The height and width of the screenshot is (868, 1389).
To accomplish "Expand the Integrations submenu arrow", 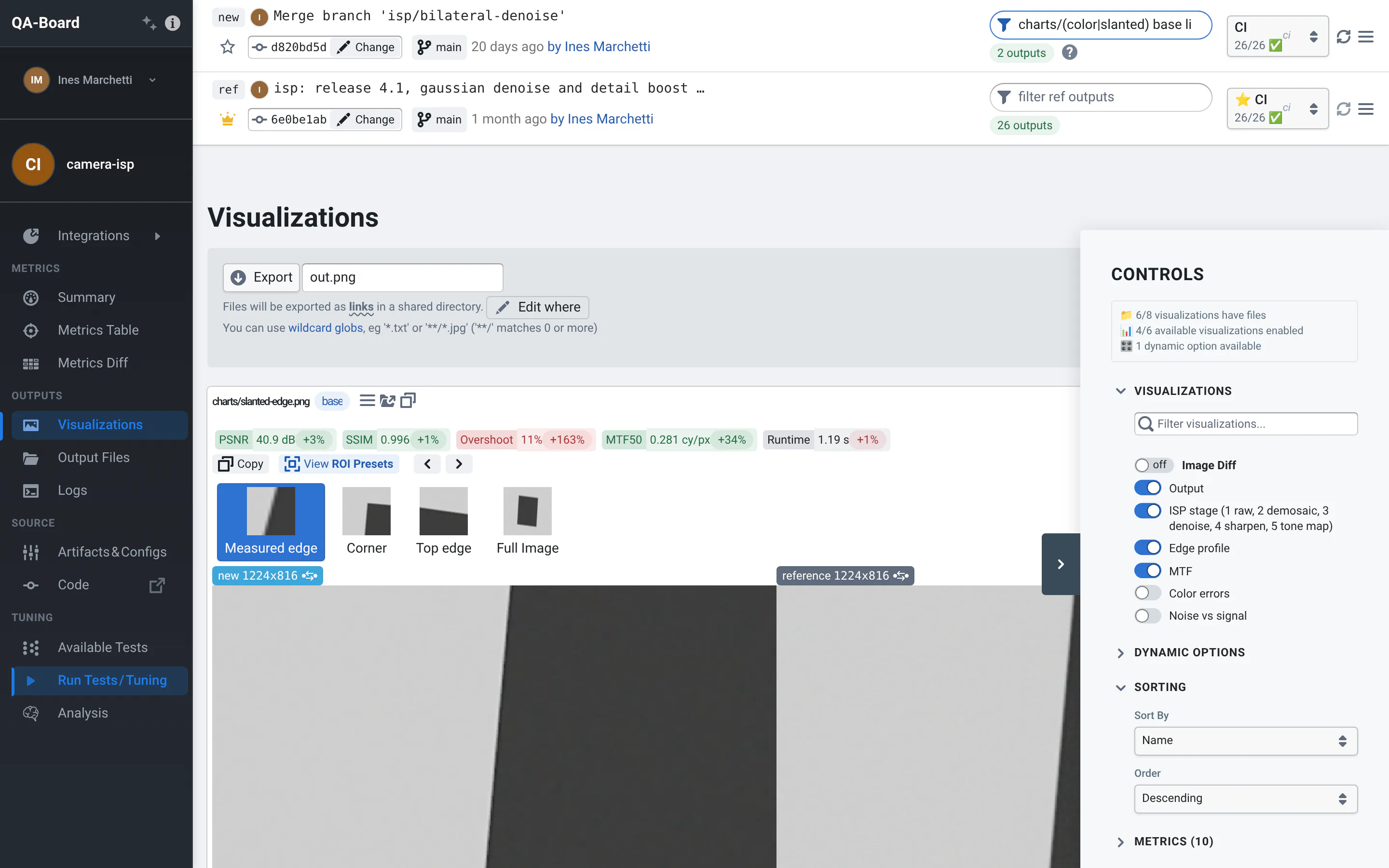I will [157, 236].
